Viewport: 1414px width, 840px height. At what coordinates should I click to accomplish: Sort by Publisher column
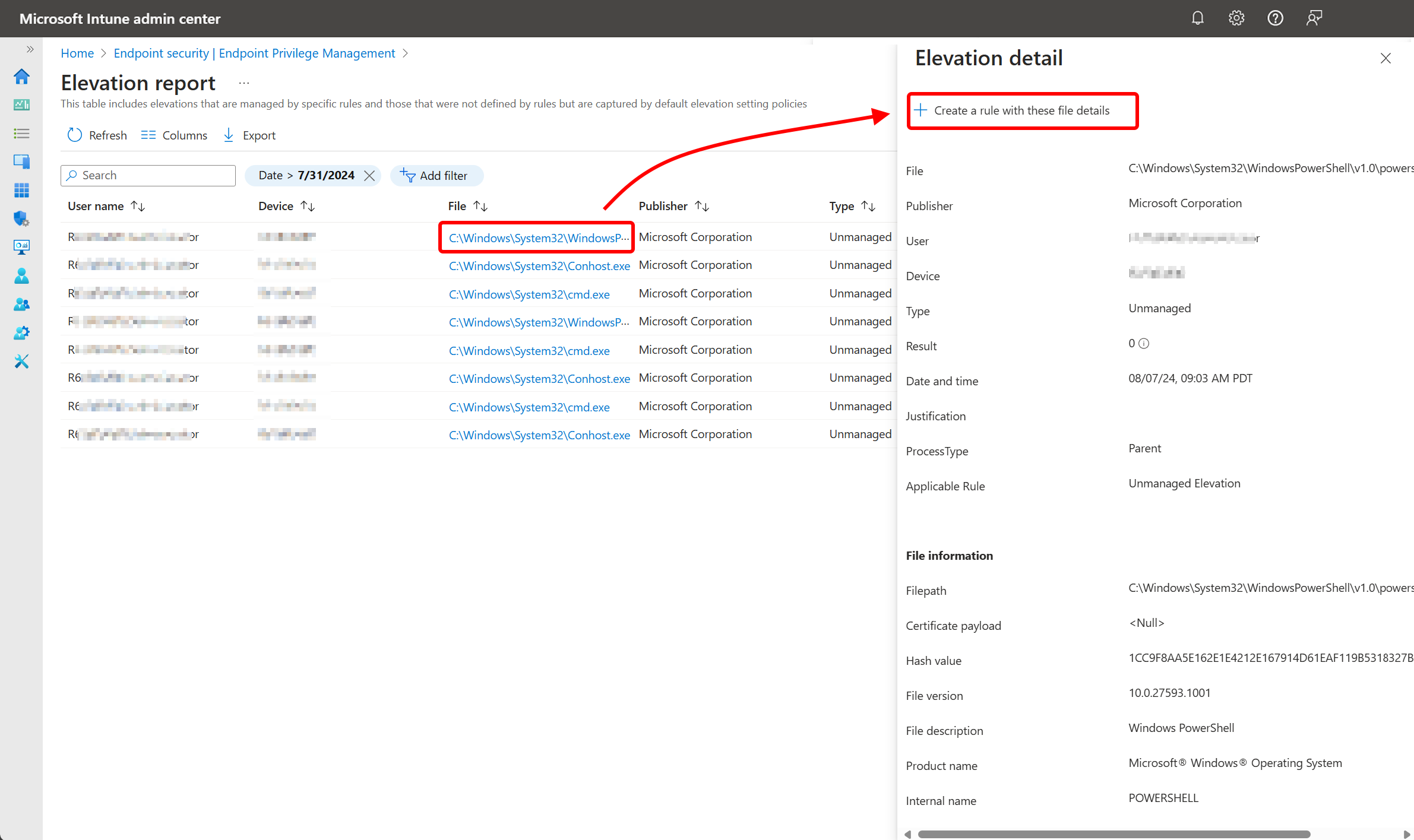[x=673, y=206]
